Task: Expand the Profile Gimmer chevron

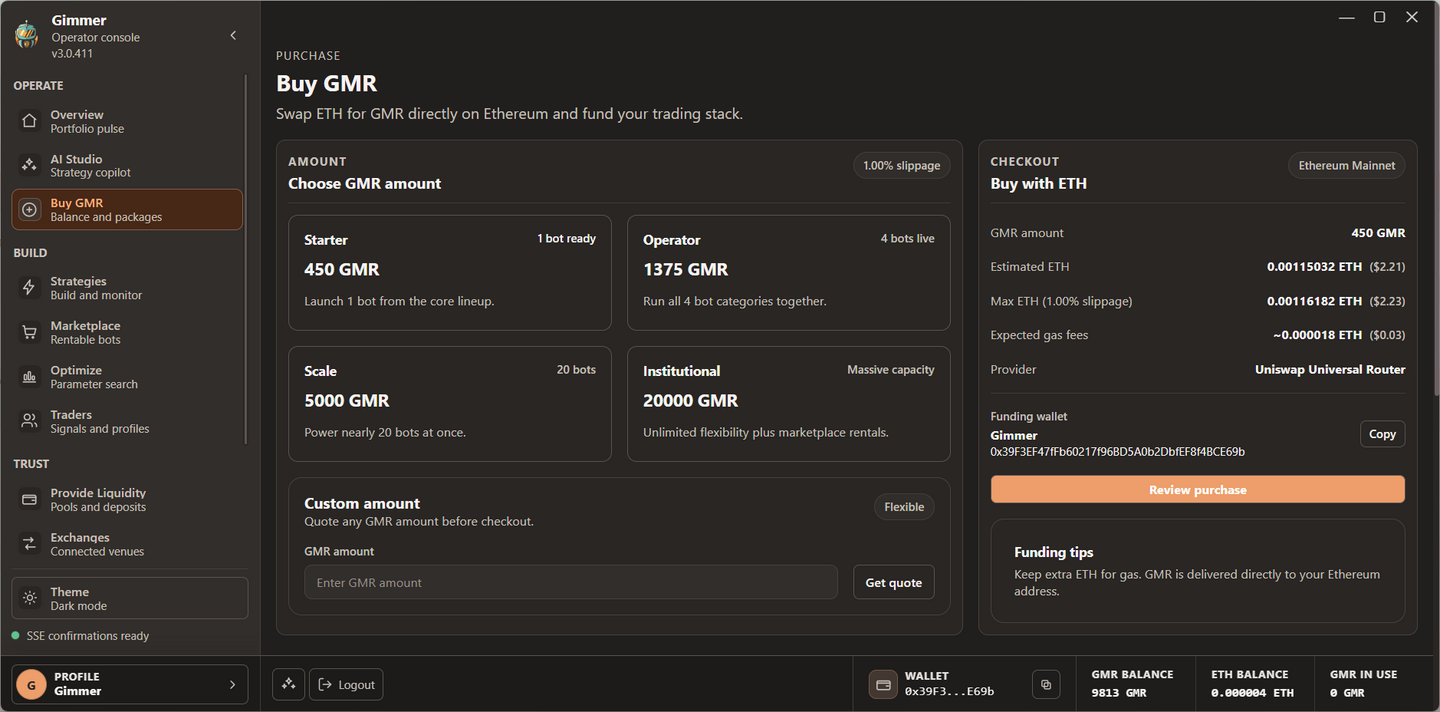Action: click(233, 685)
